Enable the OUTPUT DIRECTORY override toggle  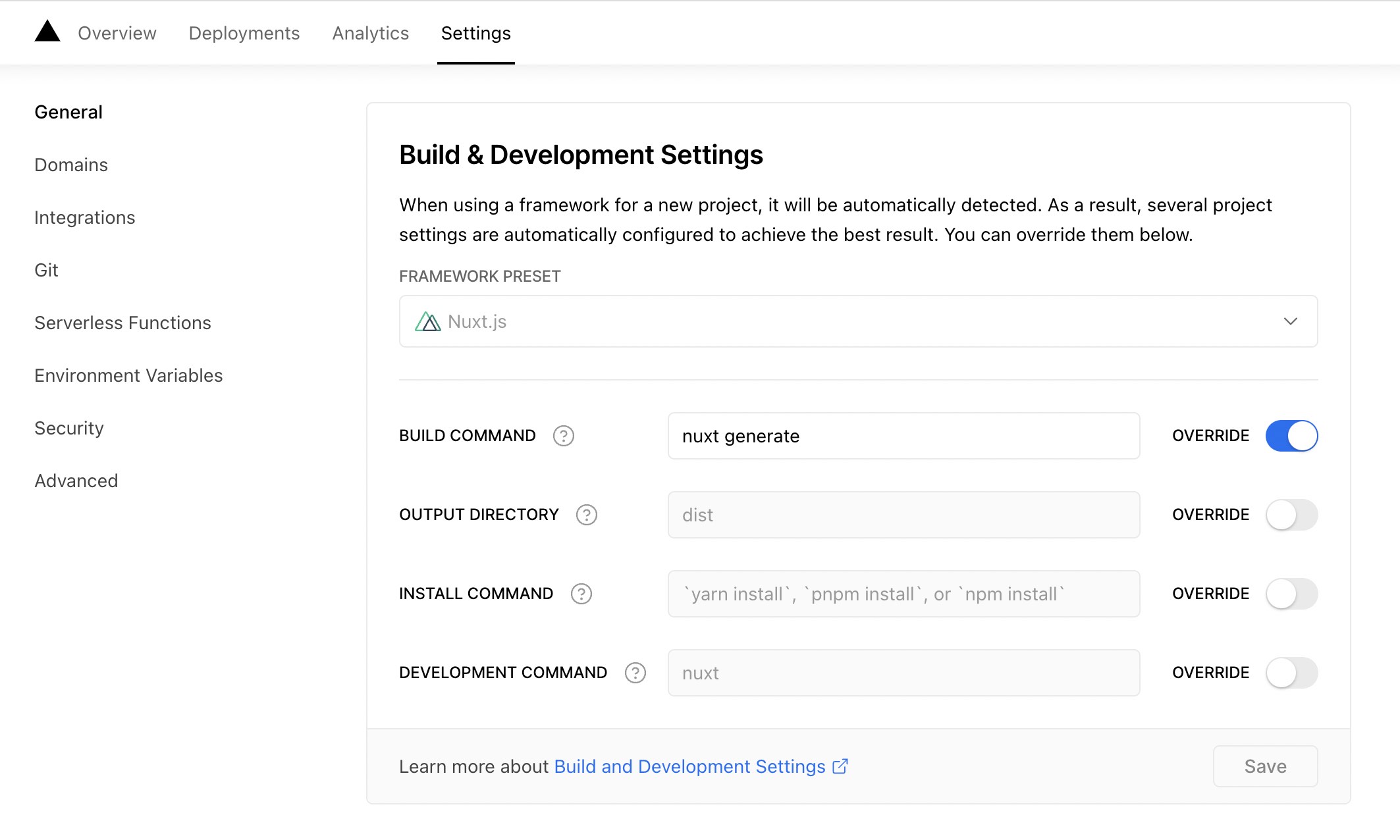pos(1292,514)
